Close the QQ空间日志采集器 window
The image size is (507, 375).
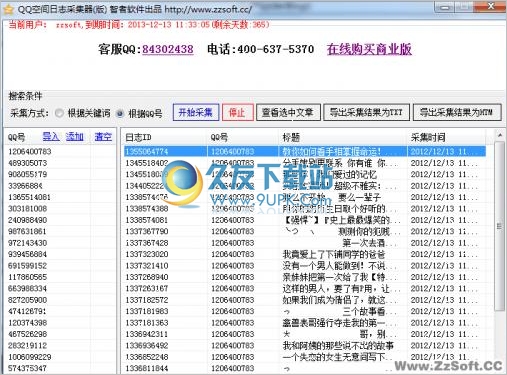(x=491, y=7)
